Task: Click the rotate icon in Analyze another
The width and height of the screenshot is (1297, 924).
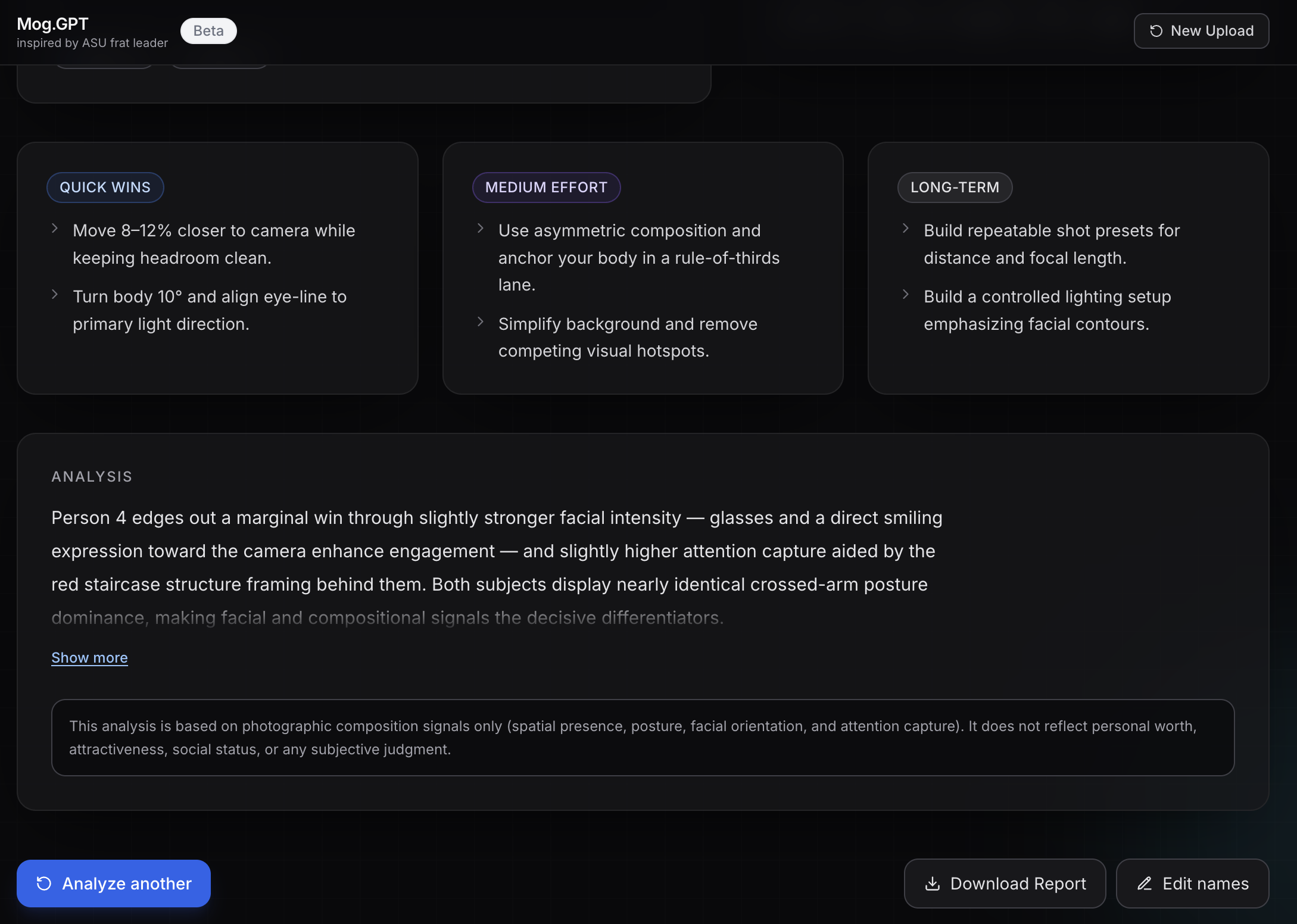Action: click(x=44, y=884)
